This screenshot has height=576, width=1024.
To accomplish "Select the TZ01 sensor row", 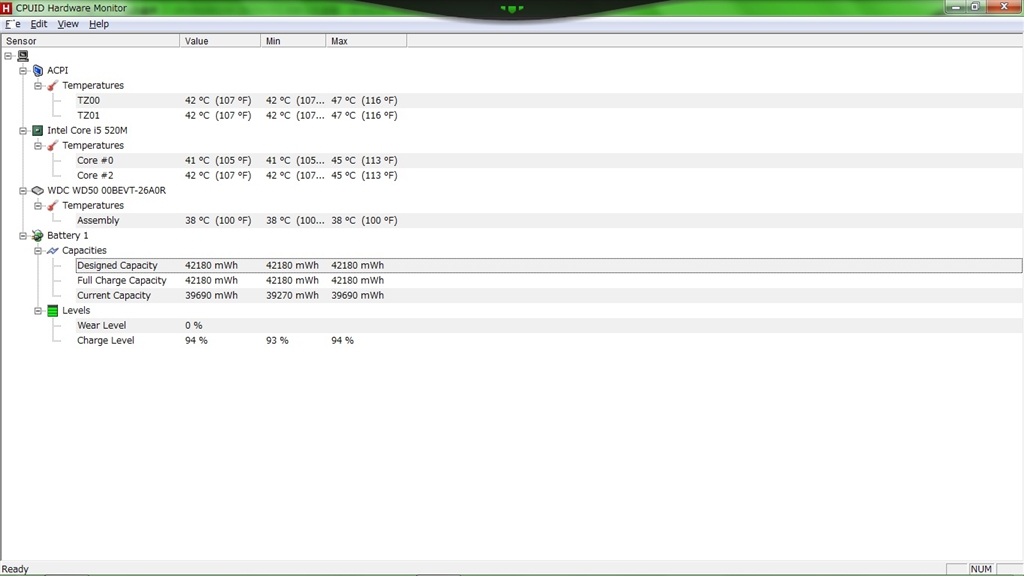I will [549, 116].
